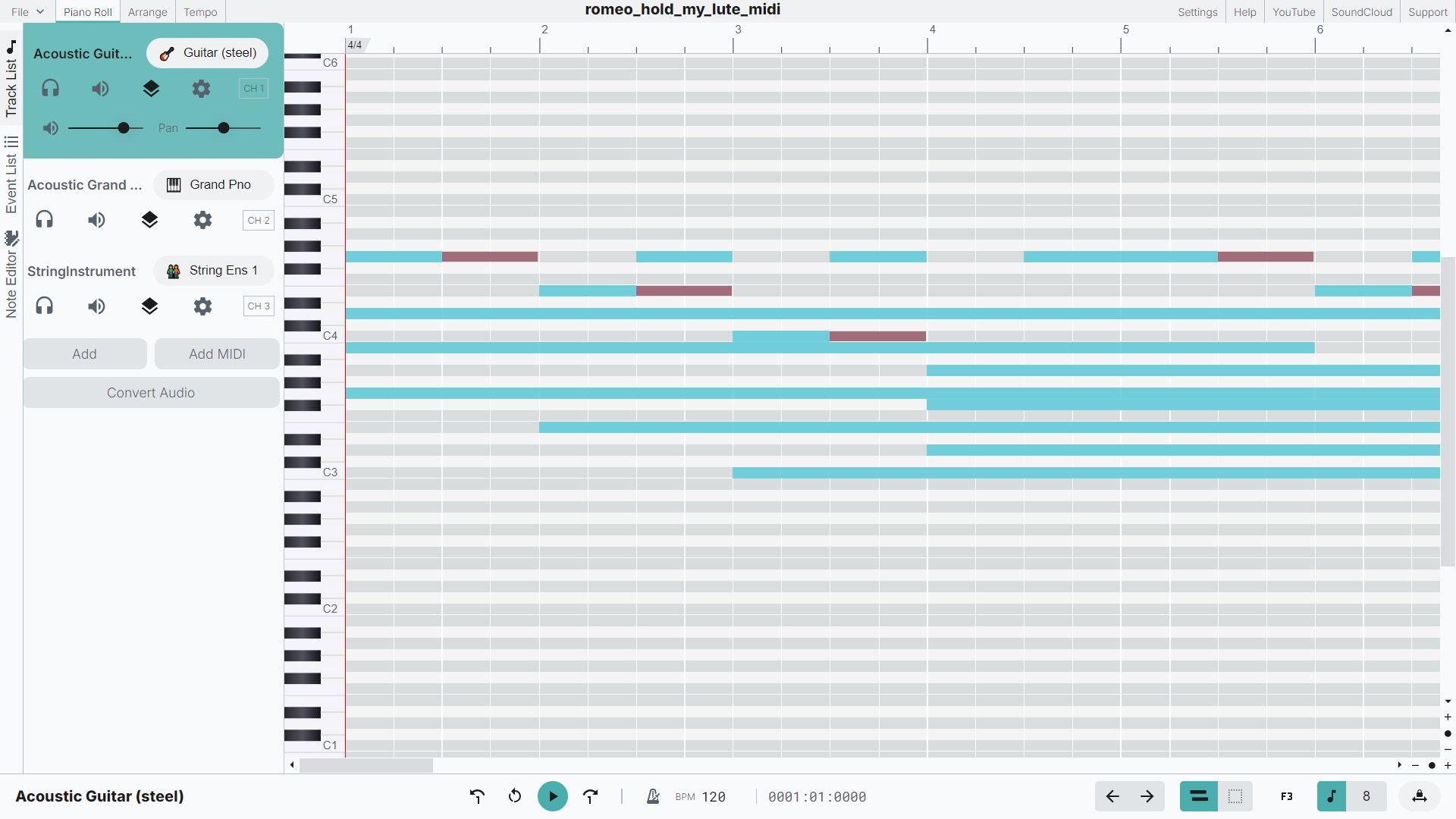Click the redo arrow in transport bar

[x=591, y=796]
